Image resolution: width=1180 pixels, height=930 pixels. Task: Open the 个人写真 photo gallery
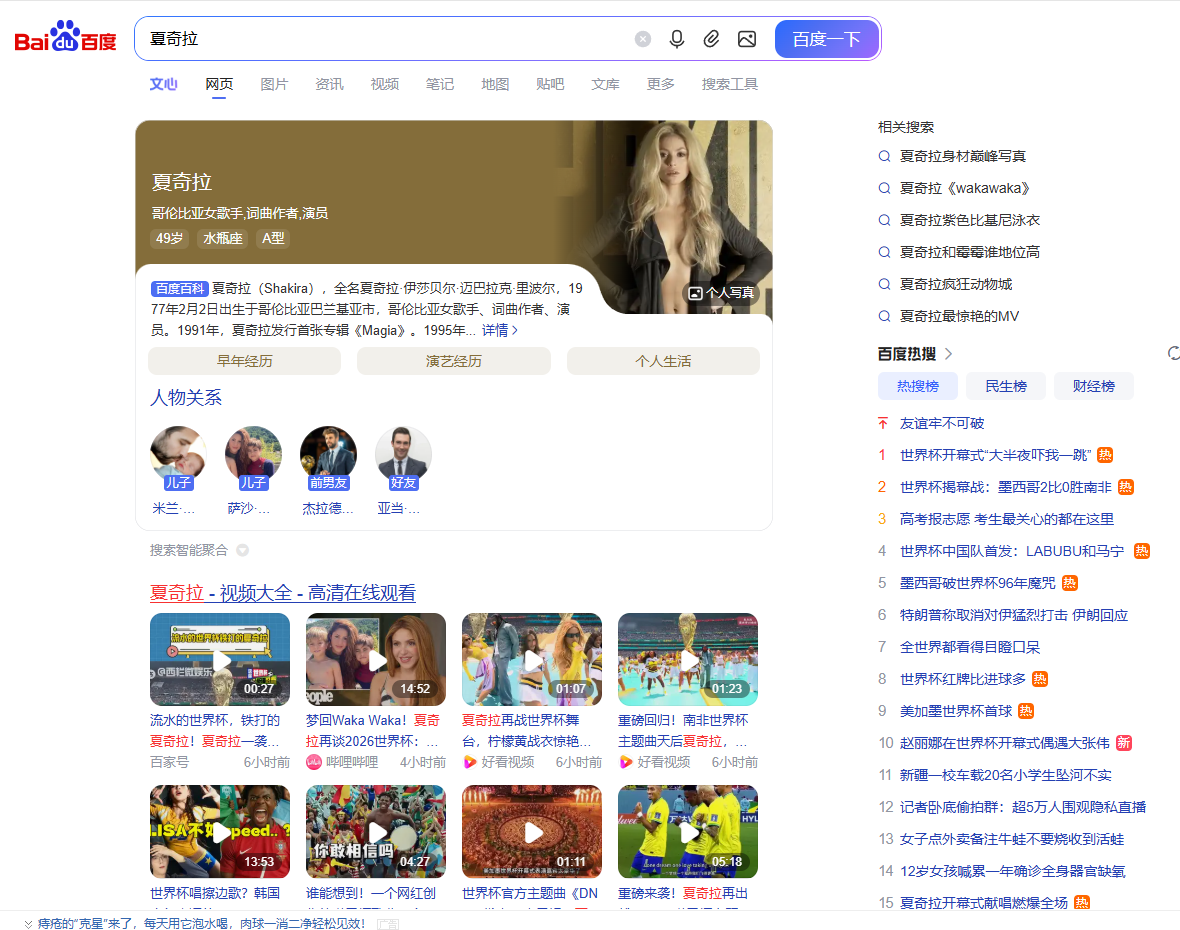point(721,293)
